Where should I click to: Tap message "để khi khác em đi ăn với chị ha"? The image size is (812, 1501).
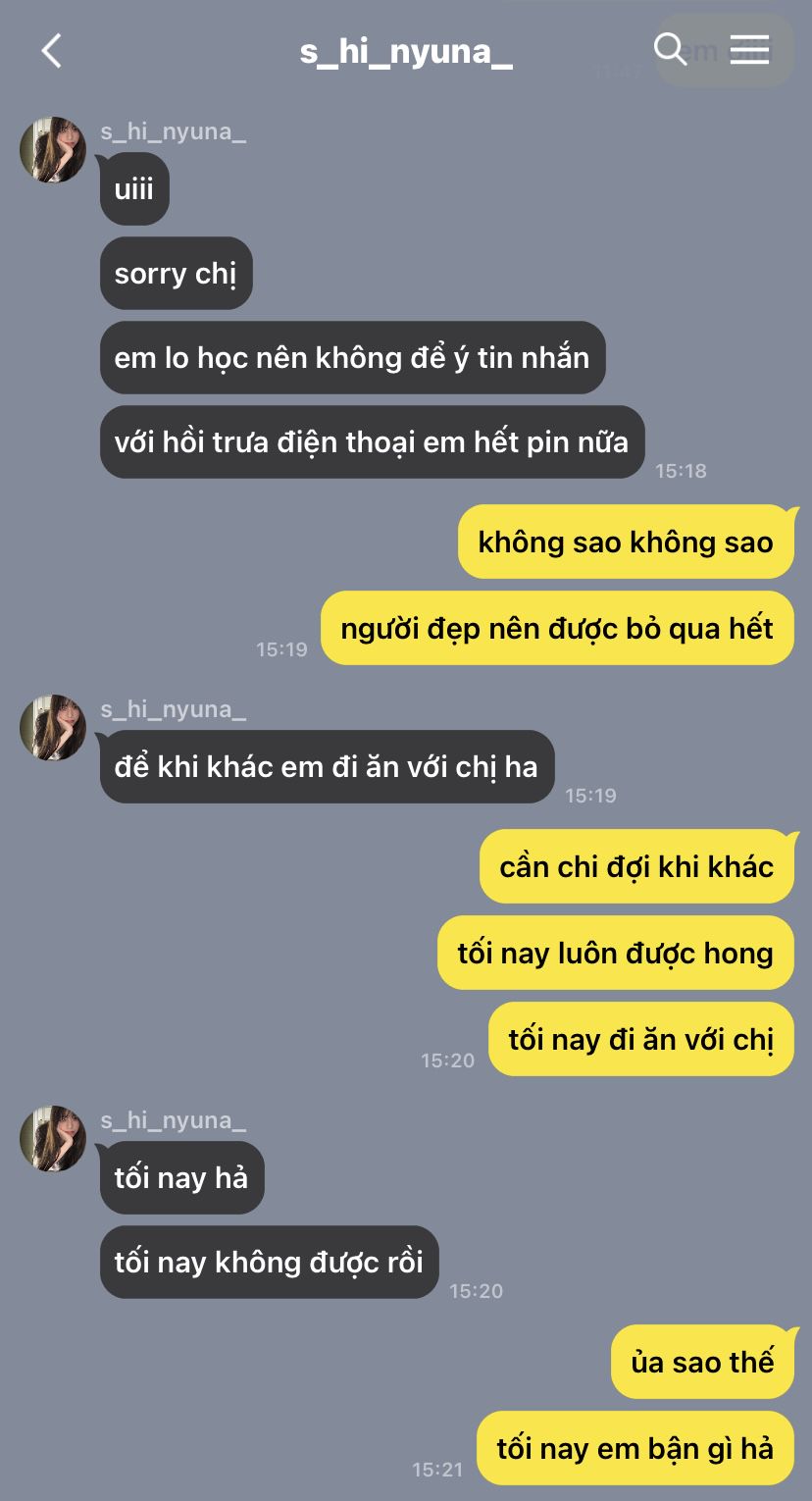pos(327,766)
